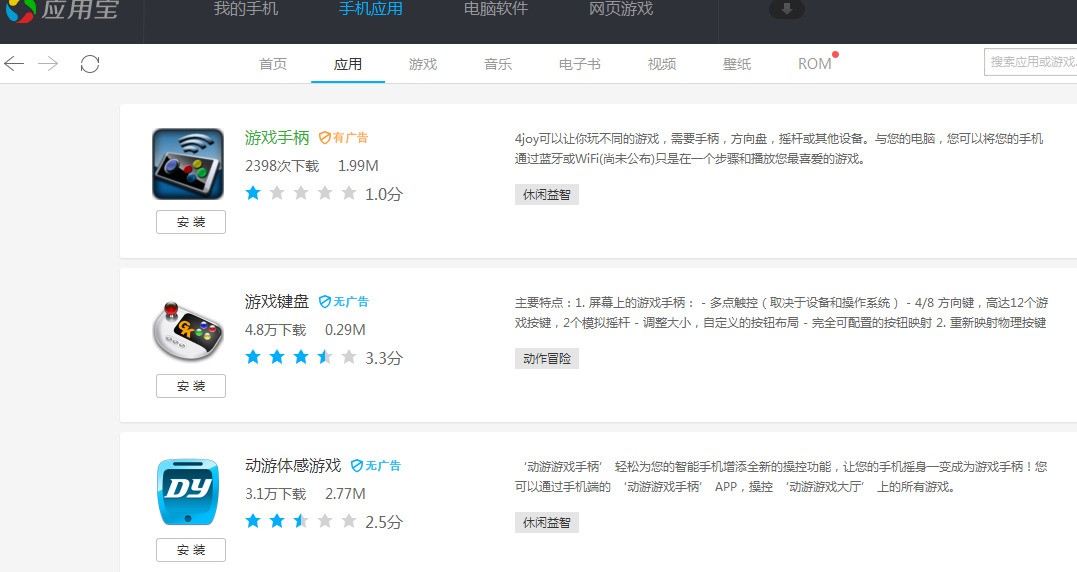Open the 动游体感游戏 title link
Viewport: 1077px width, 572px height.
pos(293,466)
